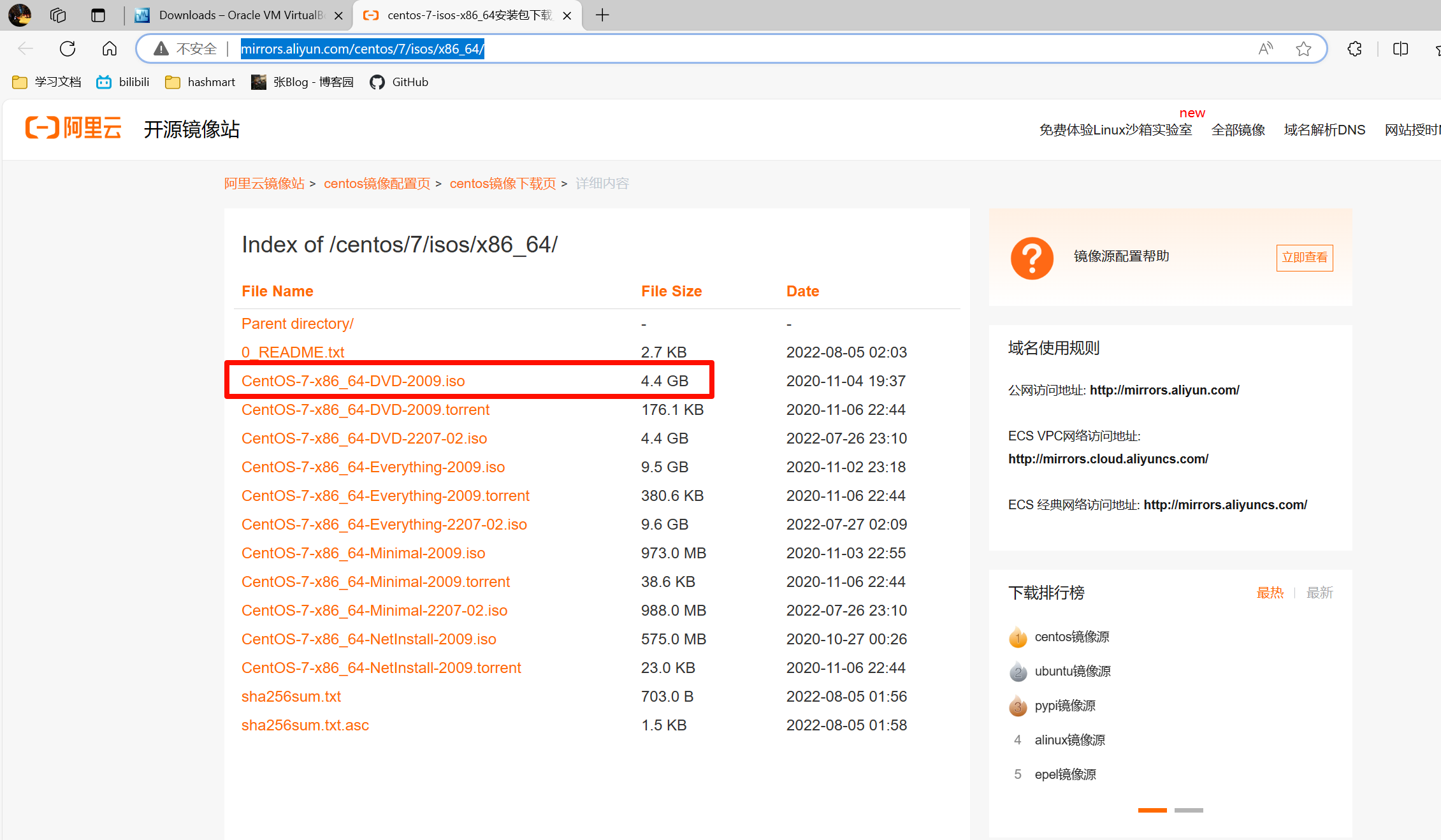Open the browser profile avatar
This screenshot has height=840, width=1441.
20,15
